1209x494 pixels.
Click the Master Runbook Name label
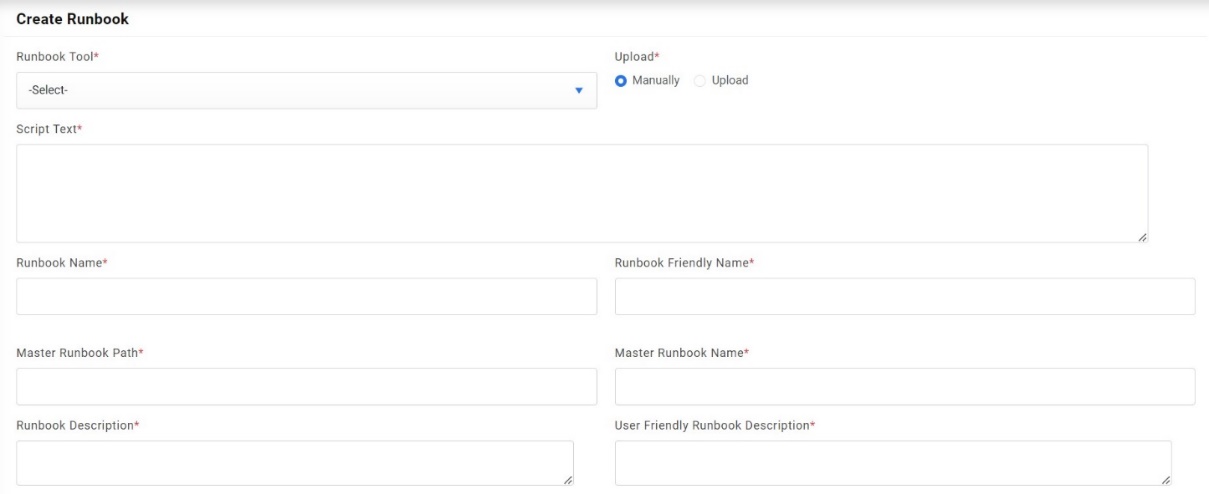click(x=681, y=352)
